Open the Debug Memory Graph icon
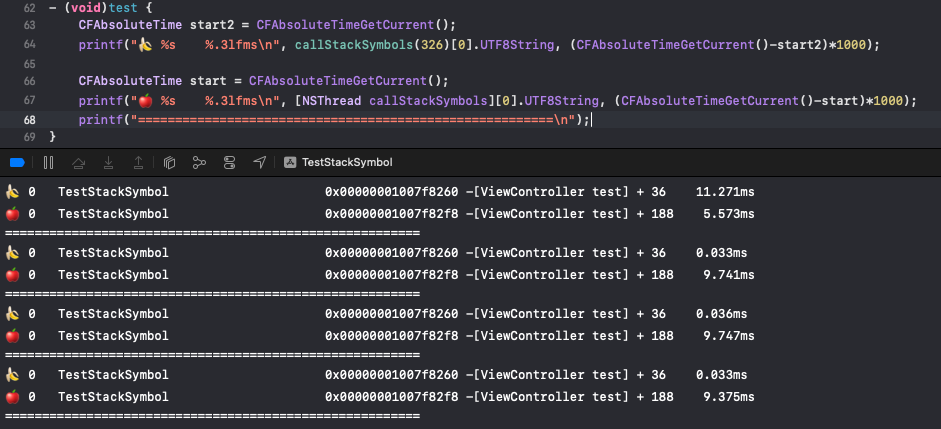 [x=199, y=163]
